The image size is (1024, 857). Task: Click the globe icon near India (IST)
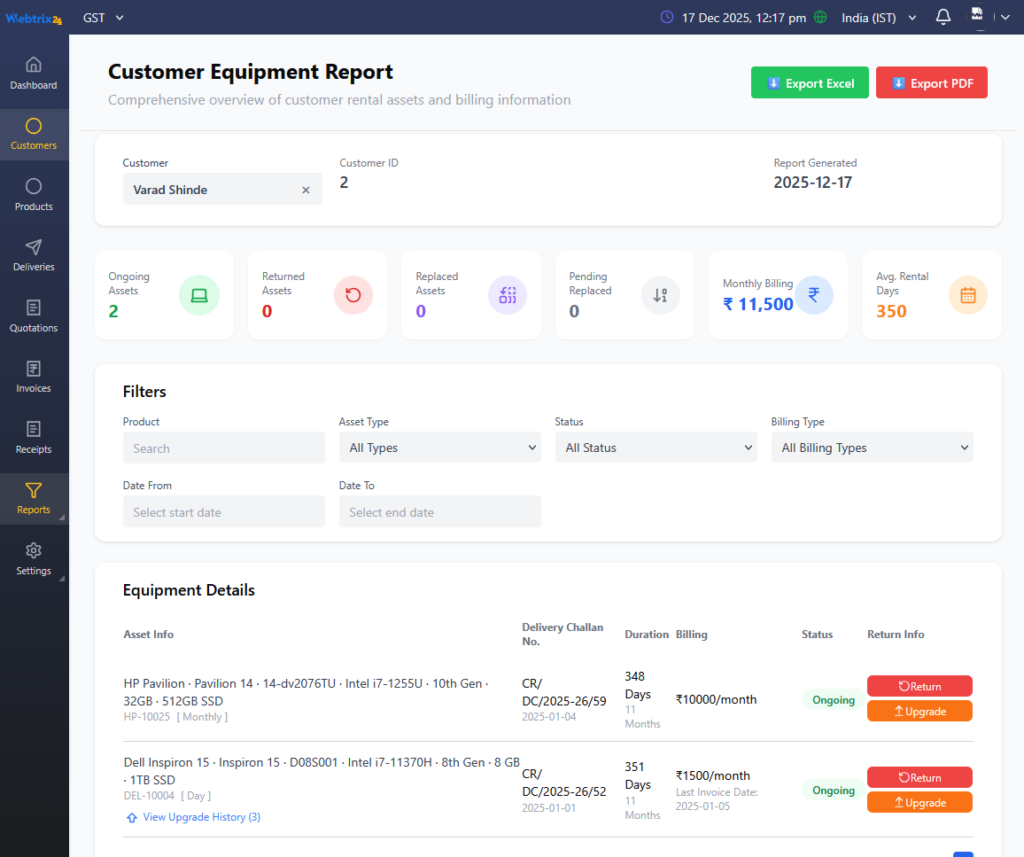(x=821, y=17)
